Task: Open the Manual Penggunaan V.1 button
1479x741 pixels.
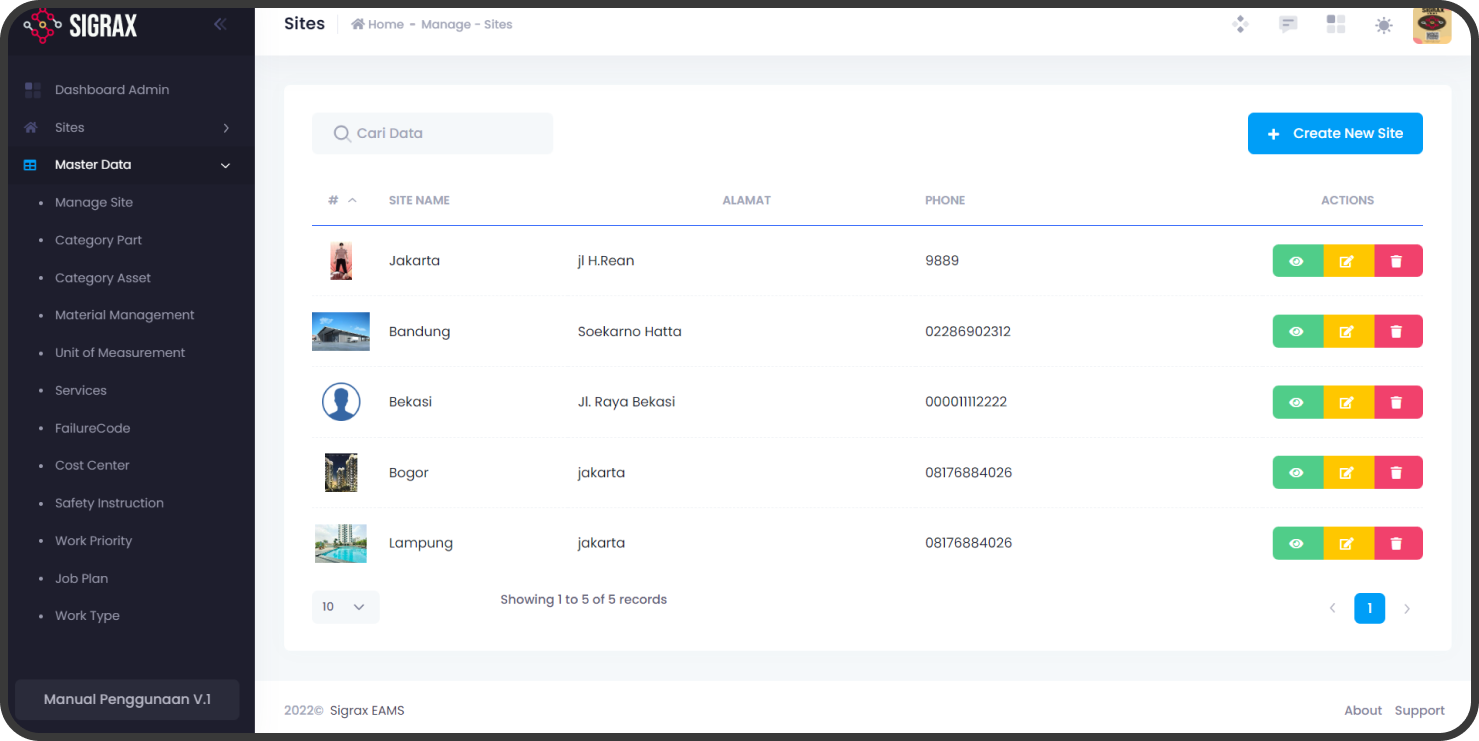Action: 127,700
